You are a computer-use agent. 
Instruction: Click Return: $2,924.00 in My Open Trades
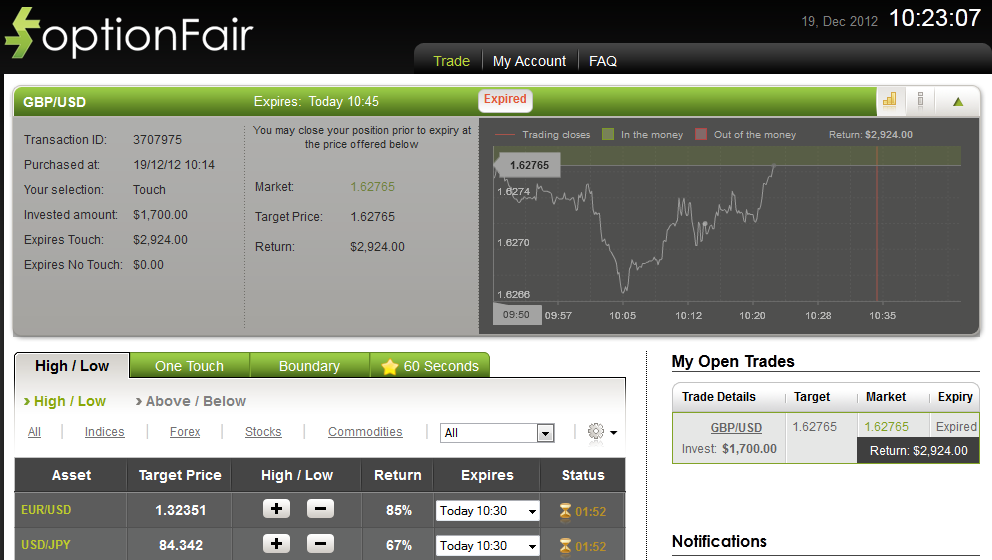918,451
